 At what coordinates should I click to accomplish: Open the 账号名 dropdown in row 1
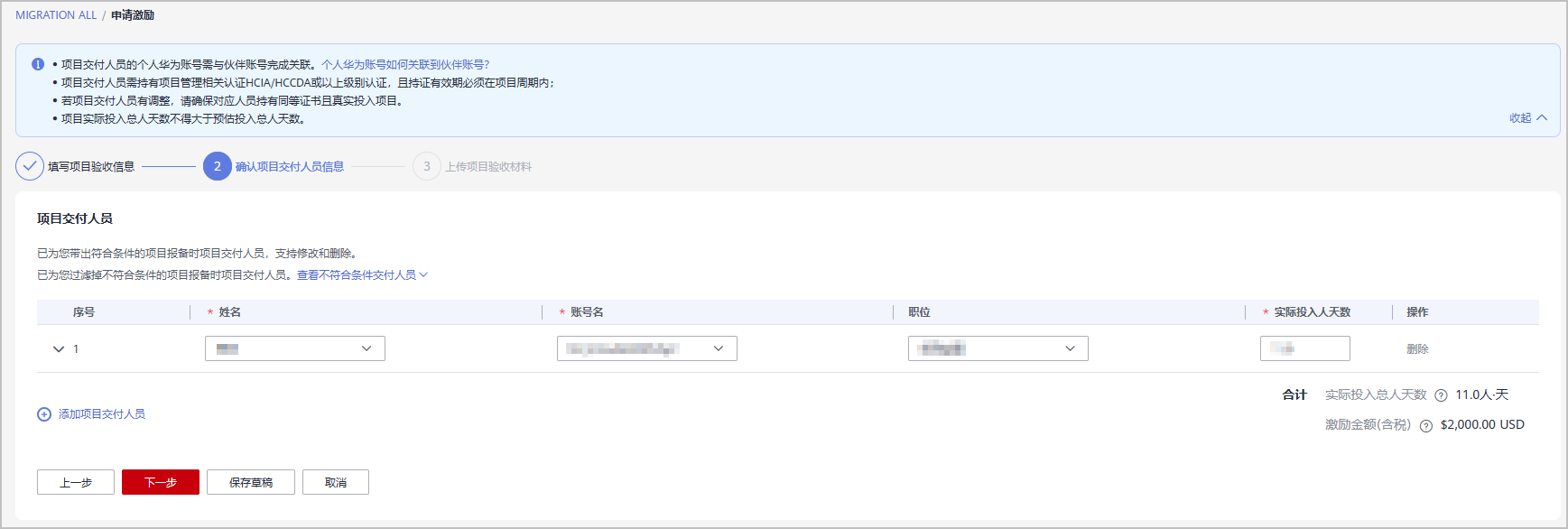click(647, 348)
